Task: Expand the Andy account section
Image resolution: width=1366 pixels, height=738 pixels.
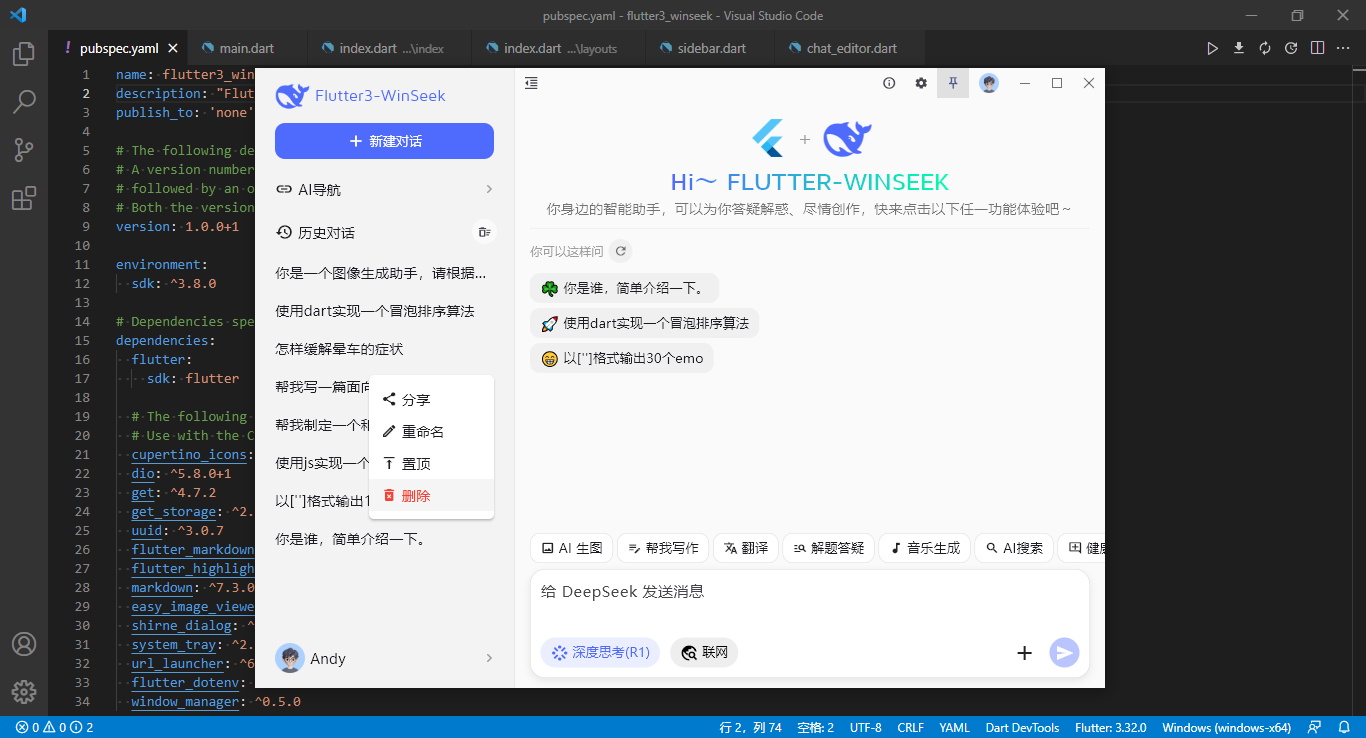Action: (x=384, y=658)
